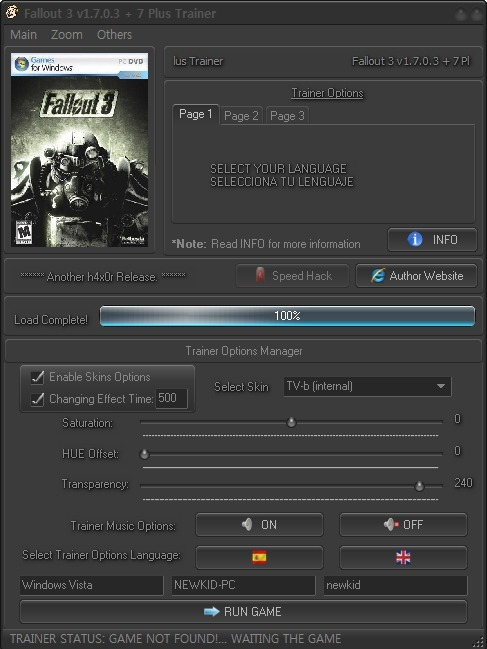Select Spanish flag language button
487x649 pixels.
(x=259, y=558)
